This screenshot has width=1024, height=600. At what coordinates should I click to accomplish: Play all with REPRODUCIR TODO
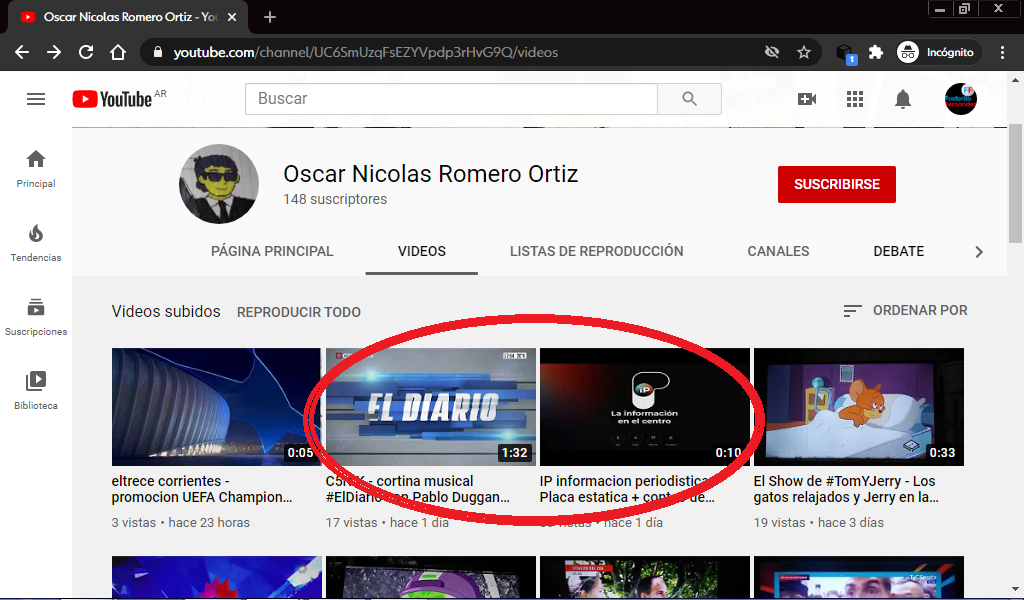[x=298, y=312]
